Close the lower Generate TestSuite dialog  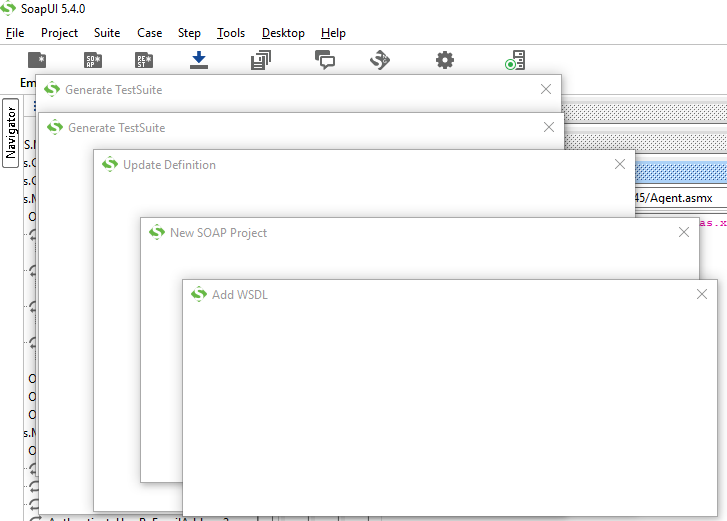549,127
